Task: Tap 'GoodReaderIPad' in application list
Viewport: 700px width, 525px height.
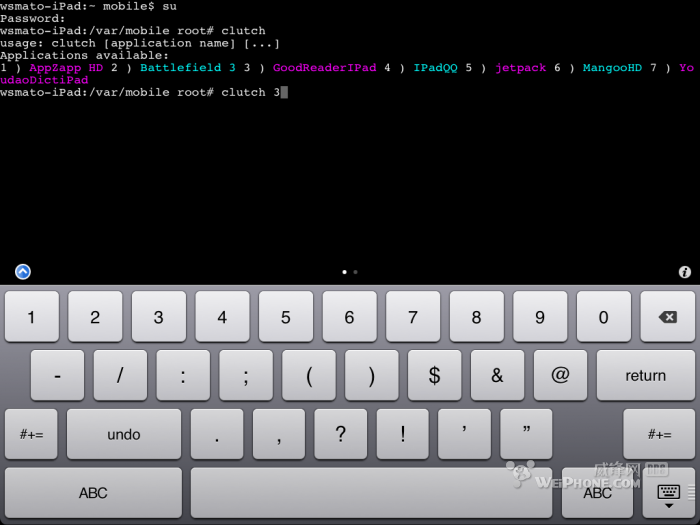Action: (325, 68)
